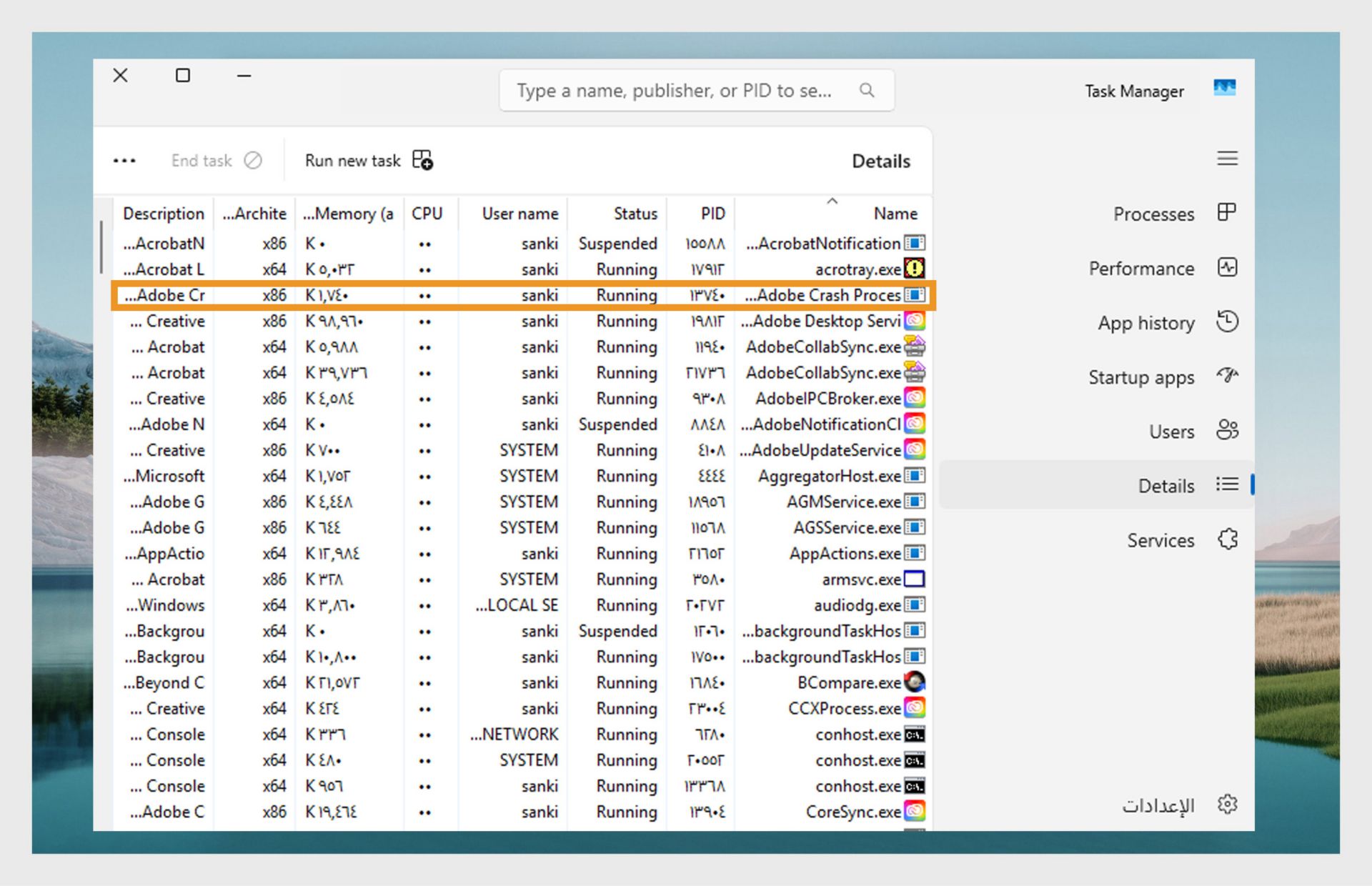This screenshot has width=1372, height=886.
Task: Click the search name or PID field
Action: [x=674, y=91]
